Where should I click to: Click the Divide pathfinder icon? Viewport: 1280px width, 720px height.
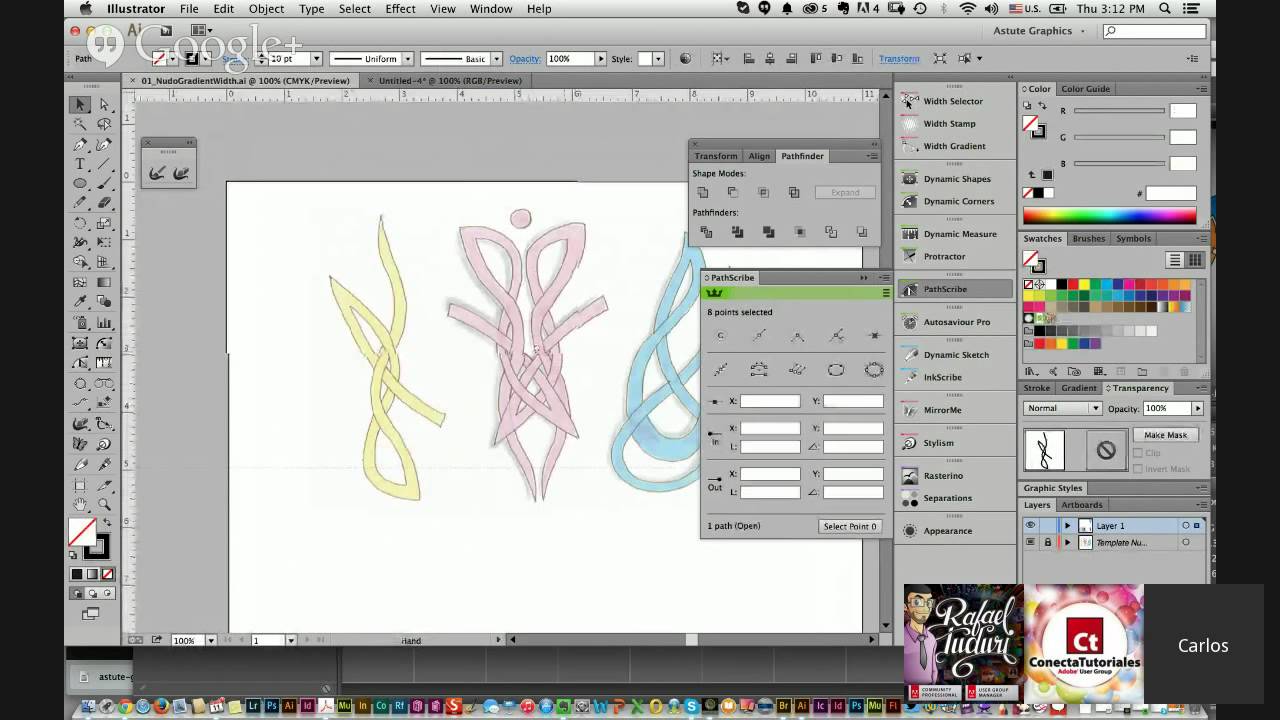[x=706, y=232]
